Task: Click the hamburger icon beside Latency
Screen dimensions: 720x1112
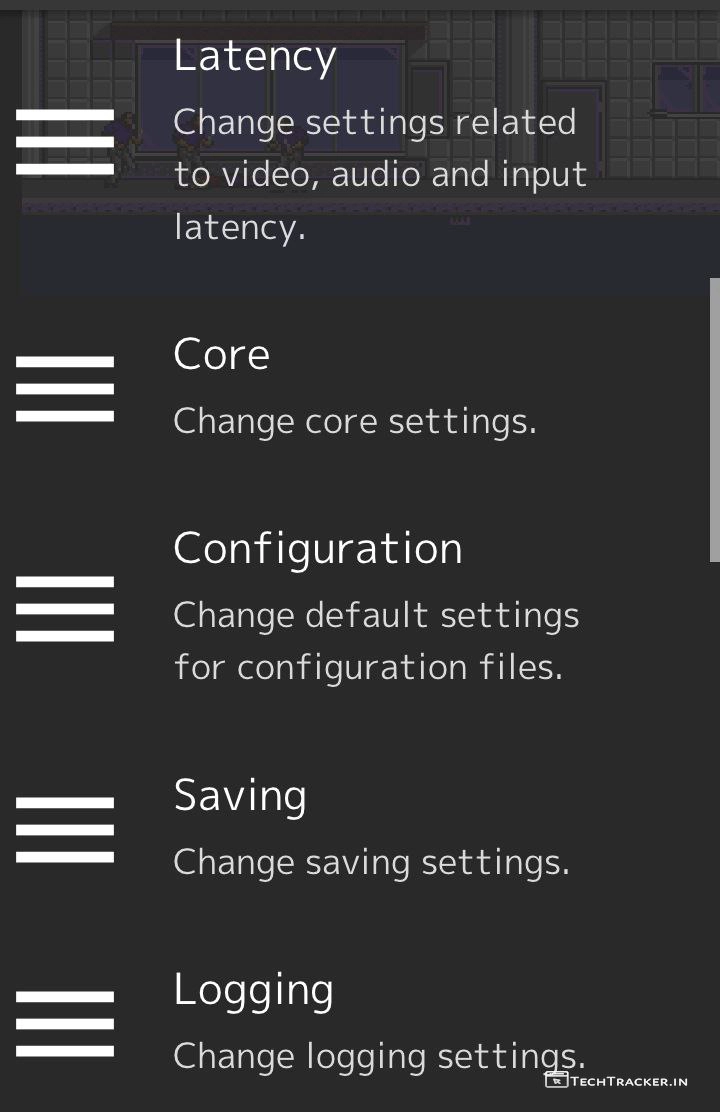Action: [x=65, y=142]
